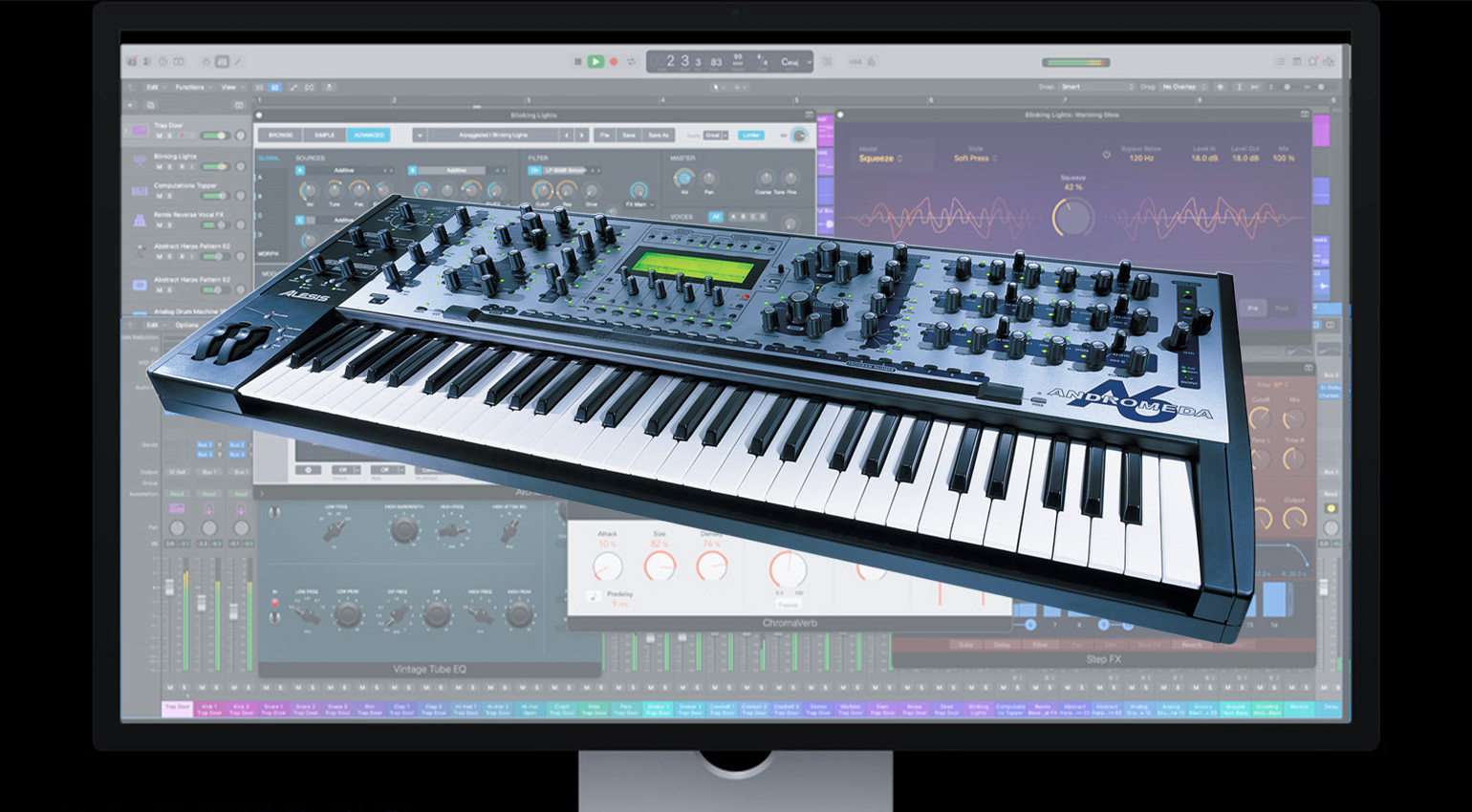
Task: Mute the Trap Door track
Action: coord(159,136)
